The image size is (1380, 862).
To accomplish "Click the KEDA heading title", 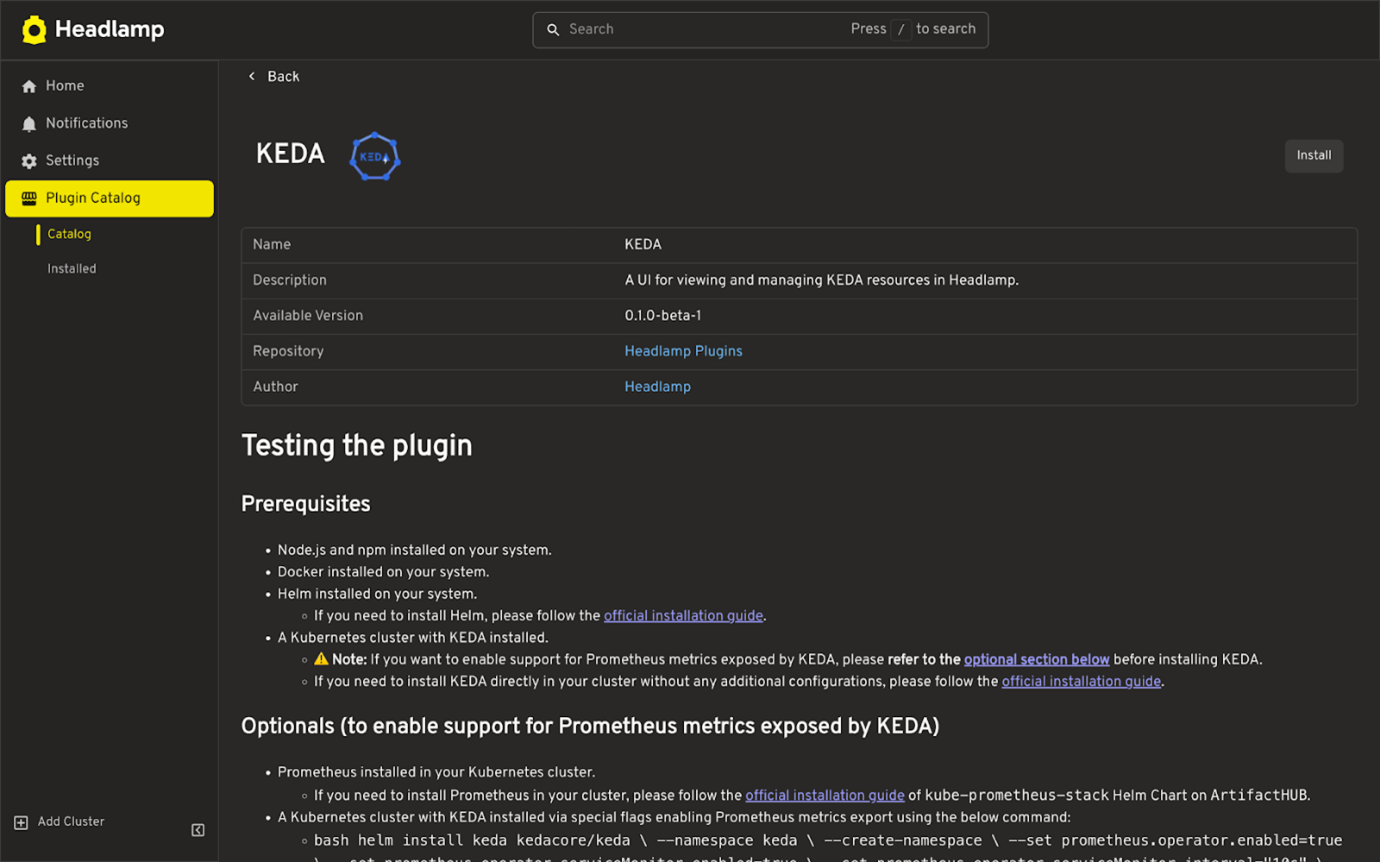I will [290, 154].
